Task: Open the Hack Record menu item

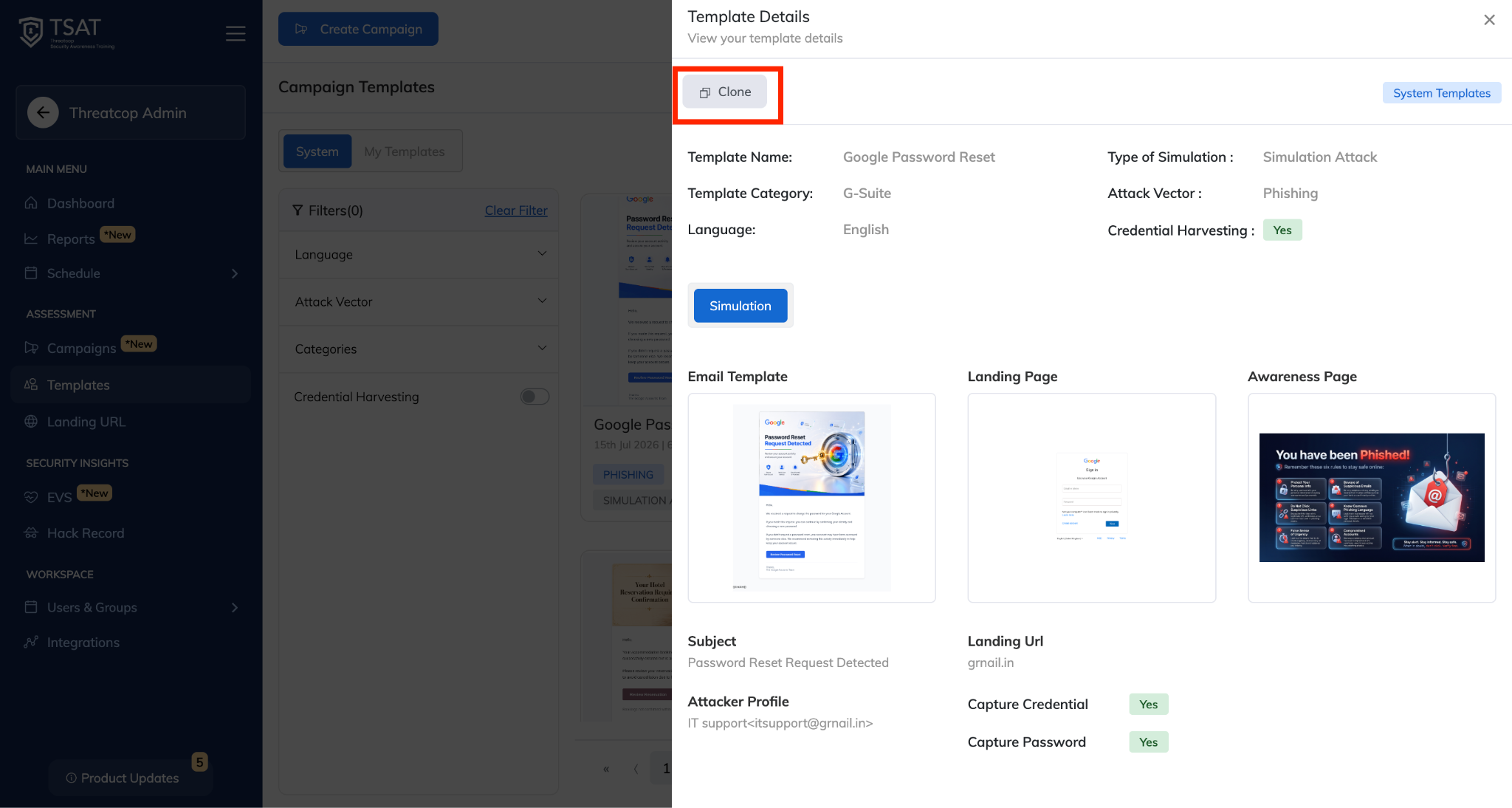Action: click(86, 533)
